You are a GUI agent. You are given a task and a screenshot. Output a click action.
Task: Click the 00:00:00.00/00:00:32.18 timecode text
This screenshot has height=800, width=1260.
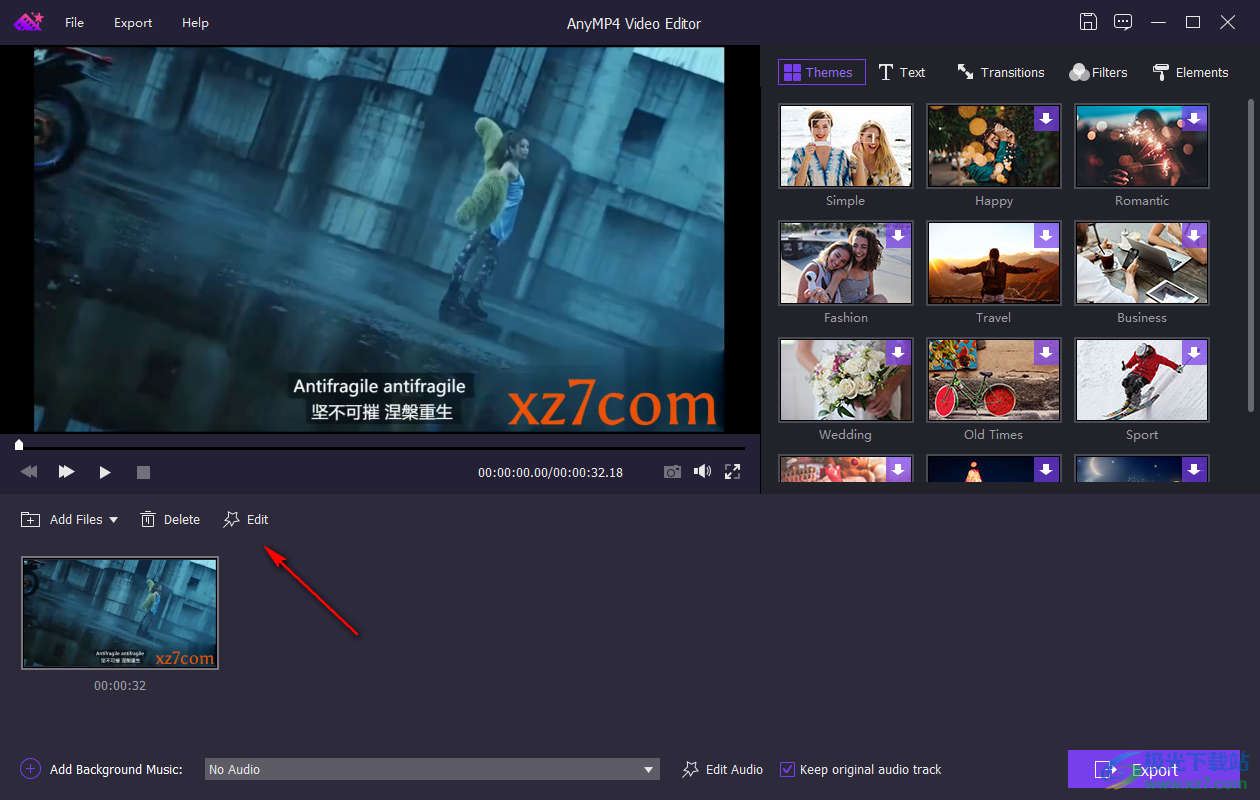click(x=550, y=472)
